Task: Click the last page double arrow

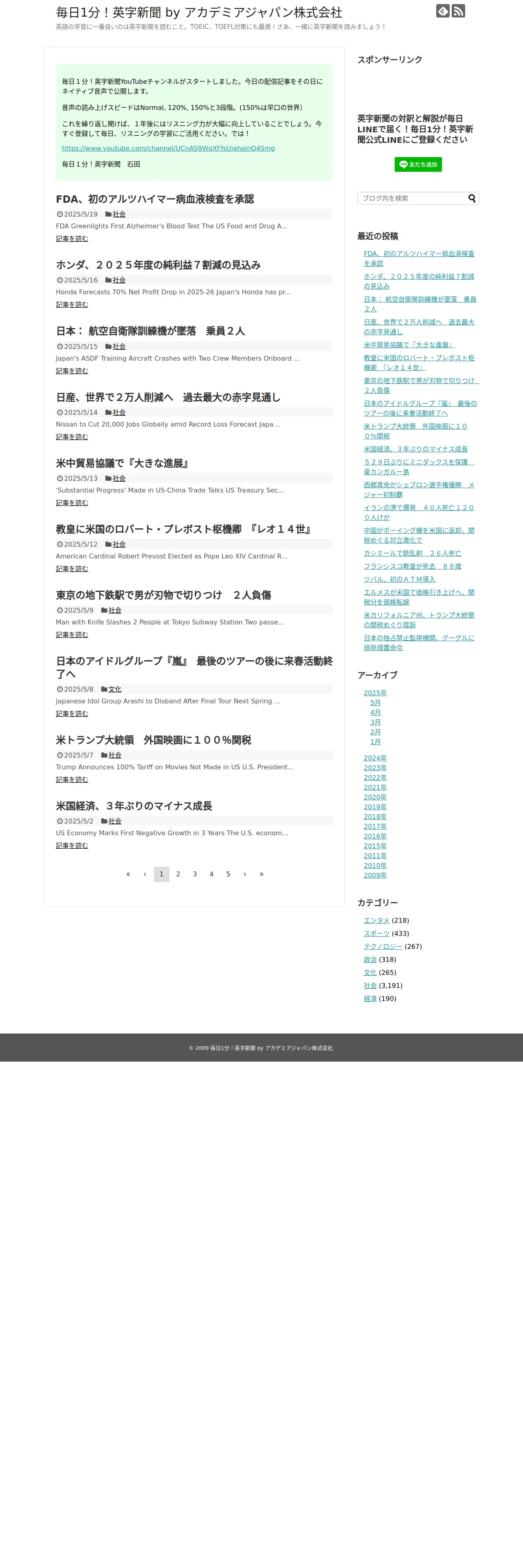Action: (x=262, y=874)
